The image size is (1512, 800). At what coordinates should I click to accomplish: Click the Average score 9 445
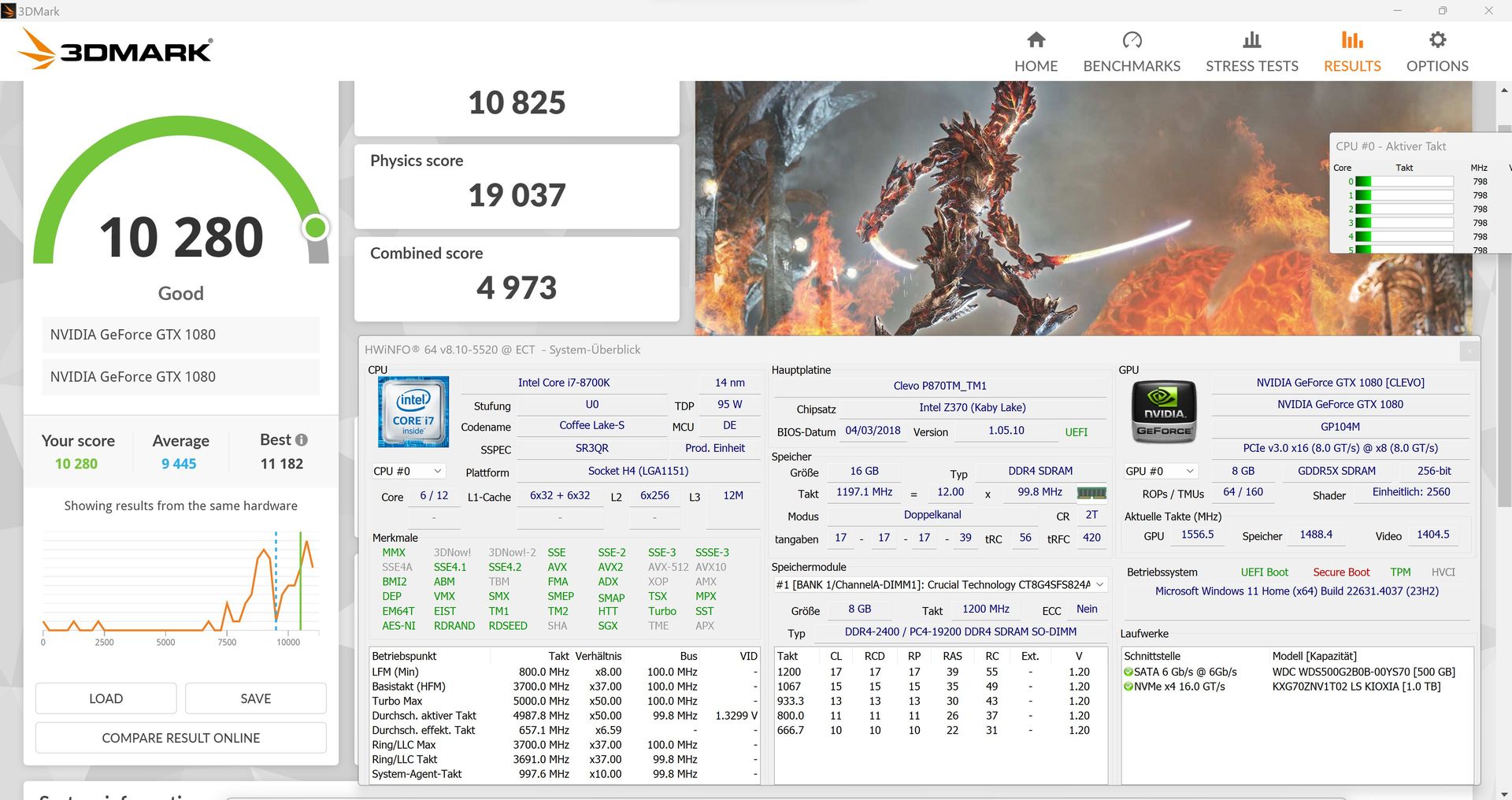pos(179,464)
